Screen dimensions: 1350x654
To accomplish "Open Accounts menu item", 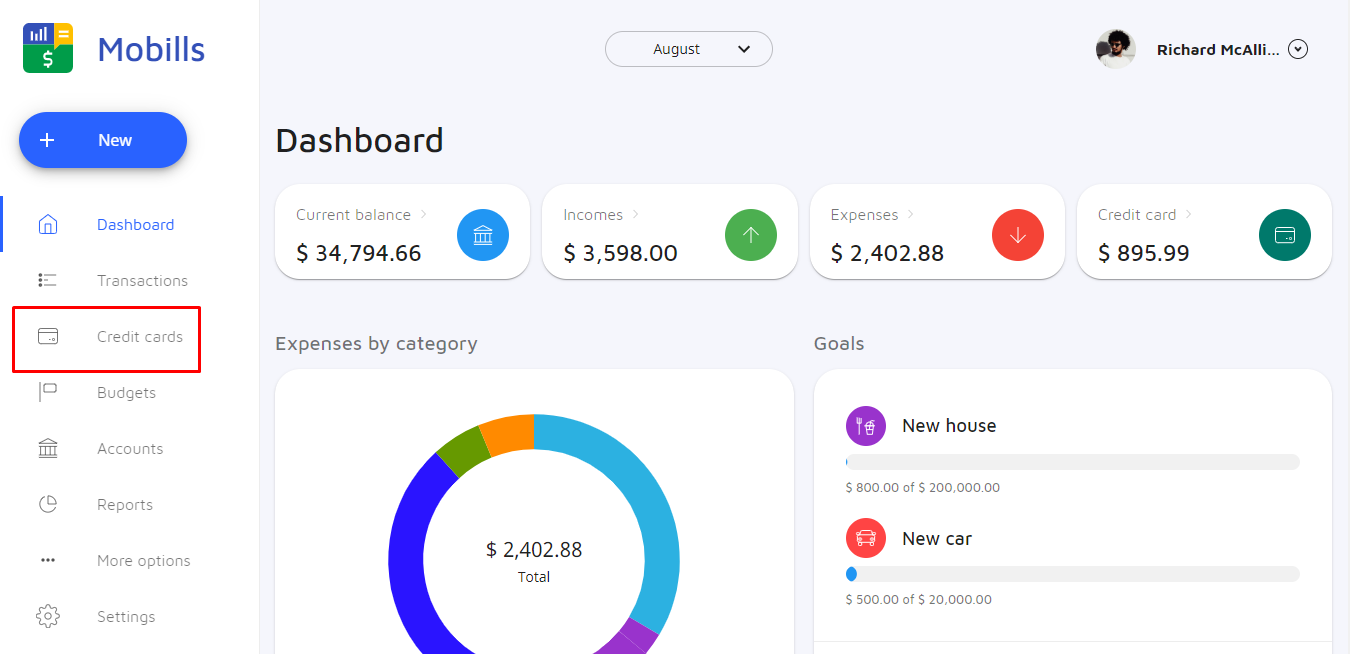I will pos(130,449).
